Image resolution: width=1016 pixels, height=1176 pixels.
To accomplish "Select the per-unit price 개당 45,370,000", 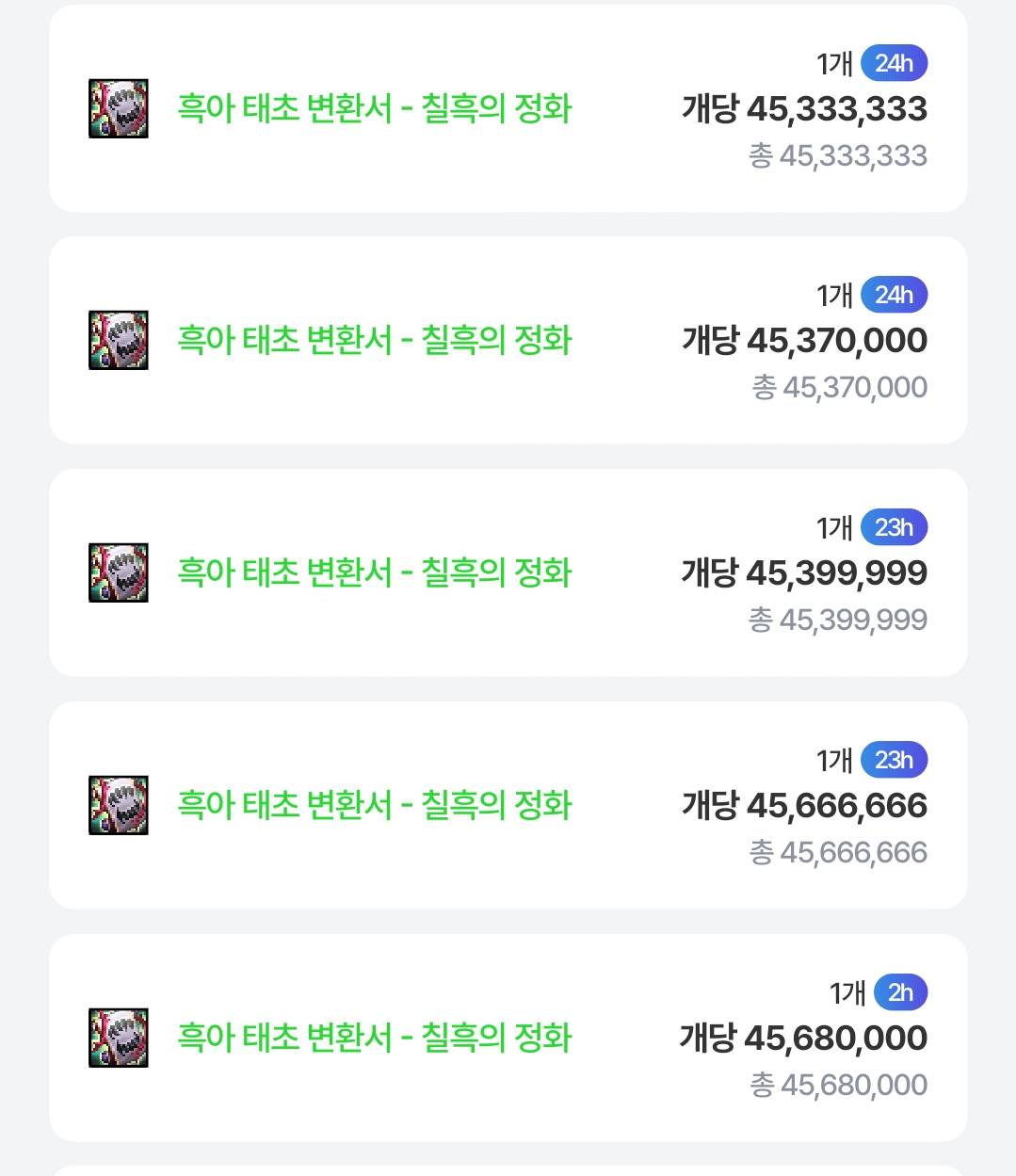I will (x=805, y=341).
